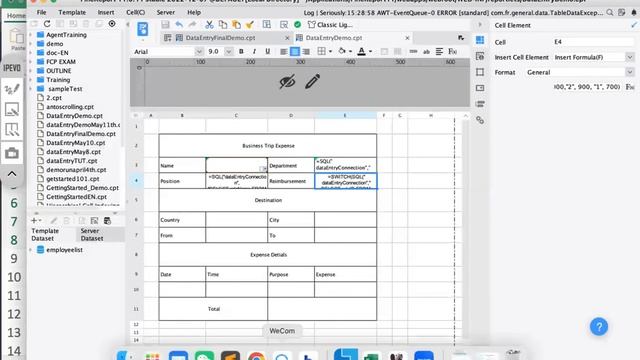Refresh the template file tree
640x360 pixels.
(47, 24)
